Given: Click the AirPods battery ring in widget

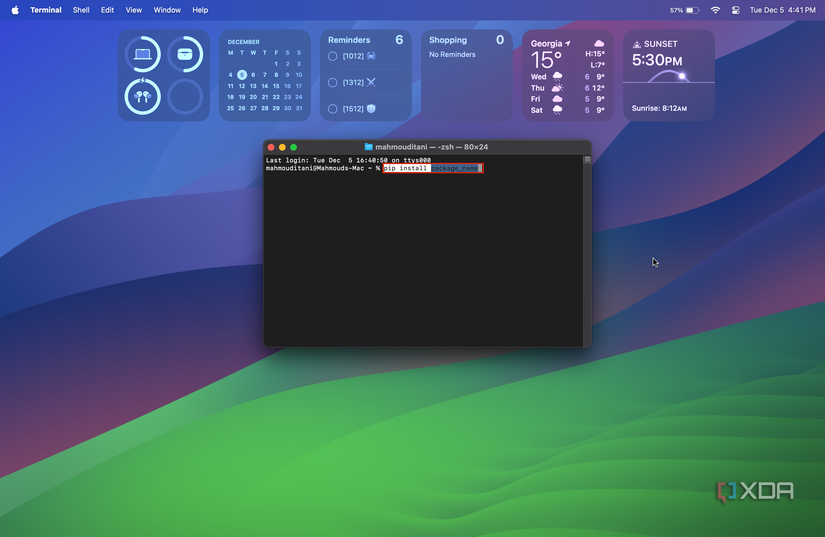Looking at the screenshot, I should [x=143, y=96].
